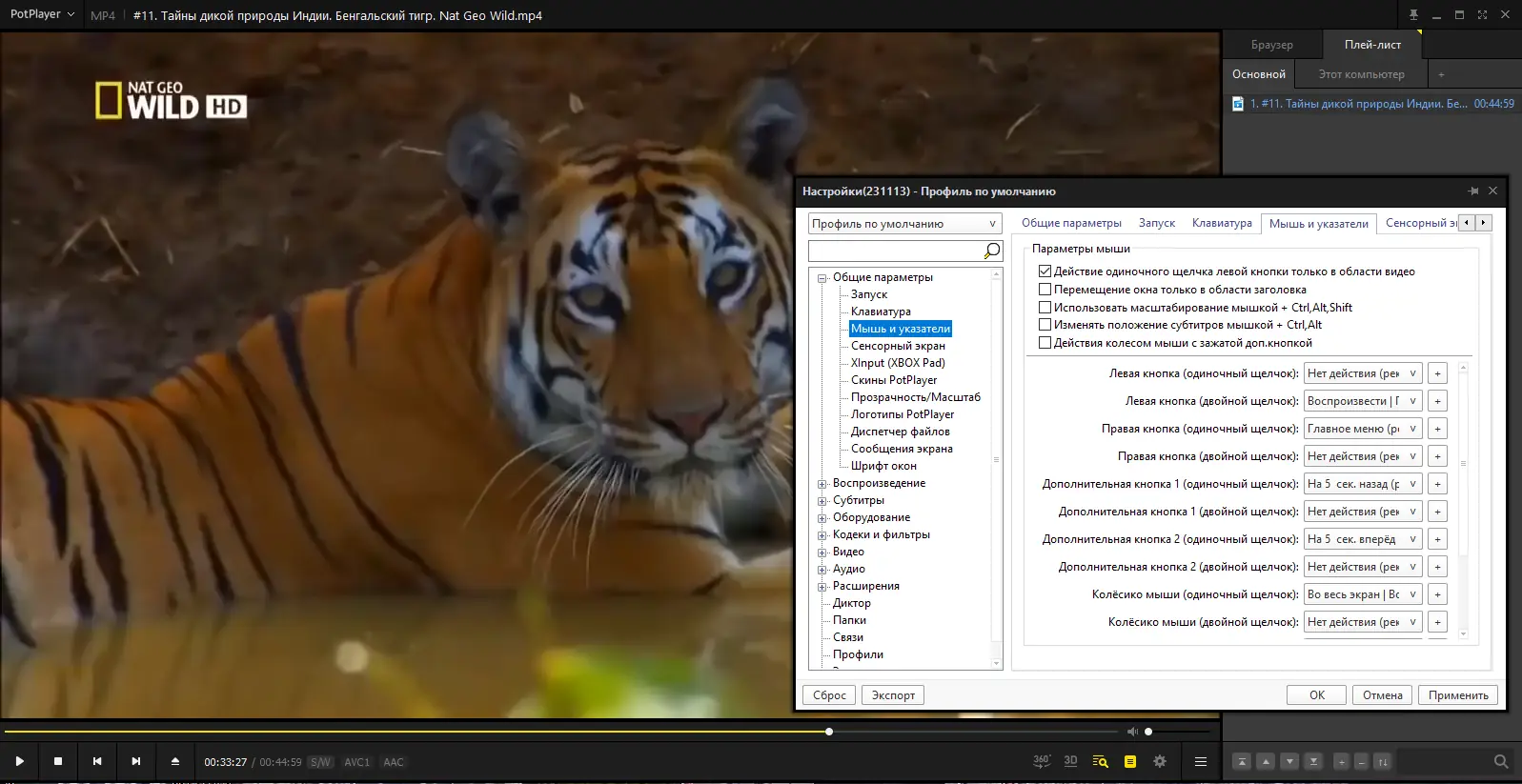Switch to the 'Клавиатура' tab
This screenshot has width=1522, height=784.
pos(1221,223)
